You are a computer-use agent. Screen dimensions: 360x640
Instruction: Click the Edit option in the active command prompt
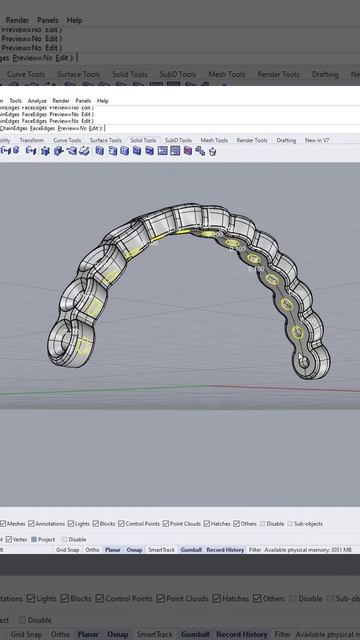[x=94, y=128]
